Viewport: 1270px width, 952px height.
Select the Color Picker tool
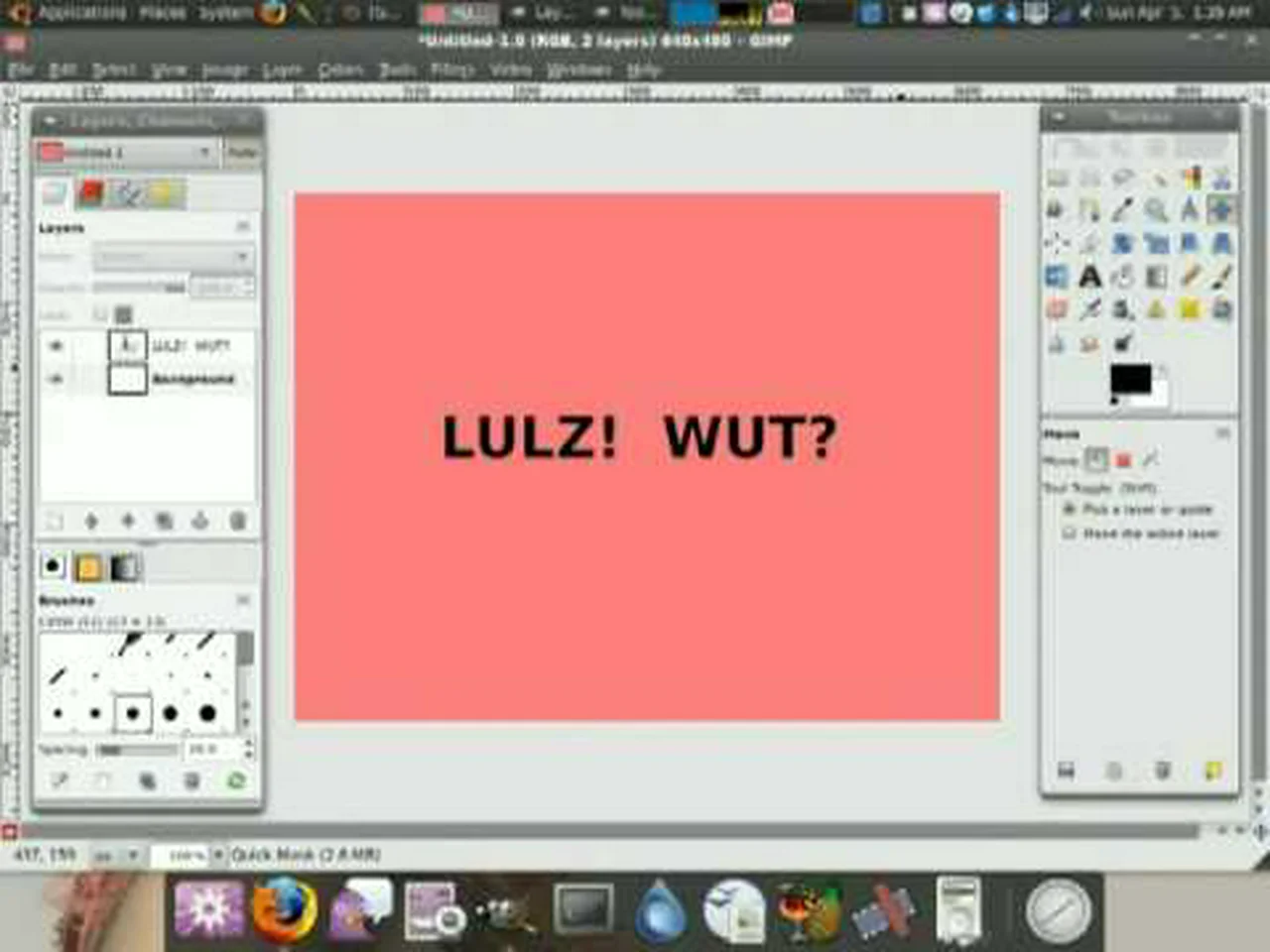pyautogui.click(x=1123, y=210)
